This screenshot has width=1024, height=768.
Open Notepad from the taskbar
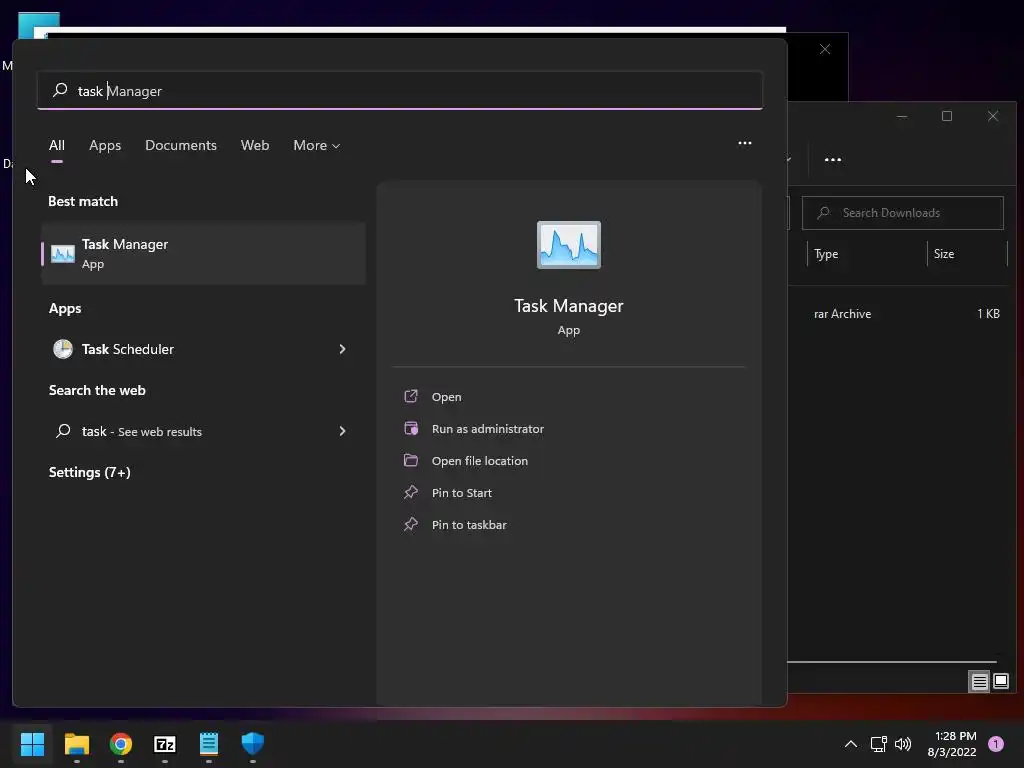click(209, 744)
